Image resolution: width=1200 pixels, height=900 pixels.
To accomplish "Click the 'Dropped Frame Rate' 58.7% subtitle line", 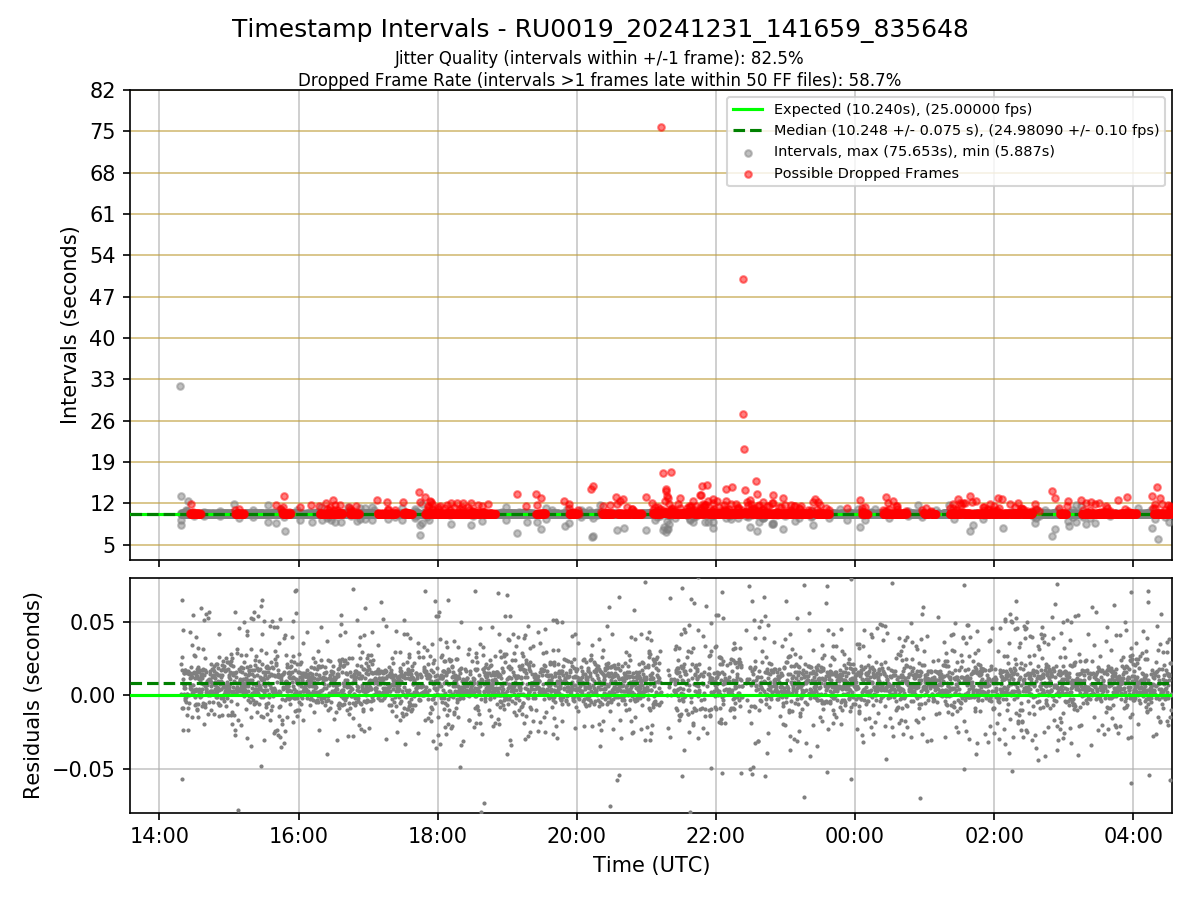I will [x=599, y=79].
